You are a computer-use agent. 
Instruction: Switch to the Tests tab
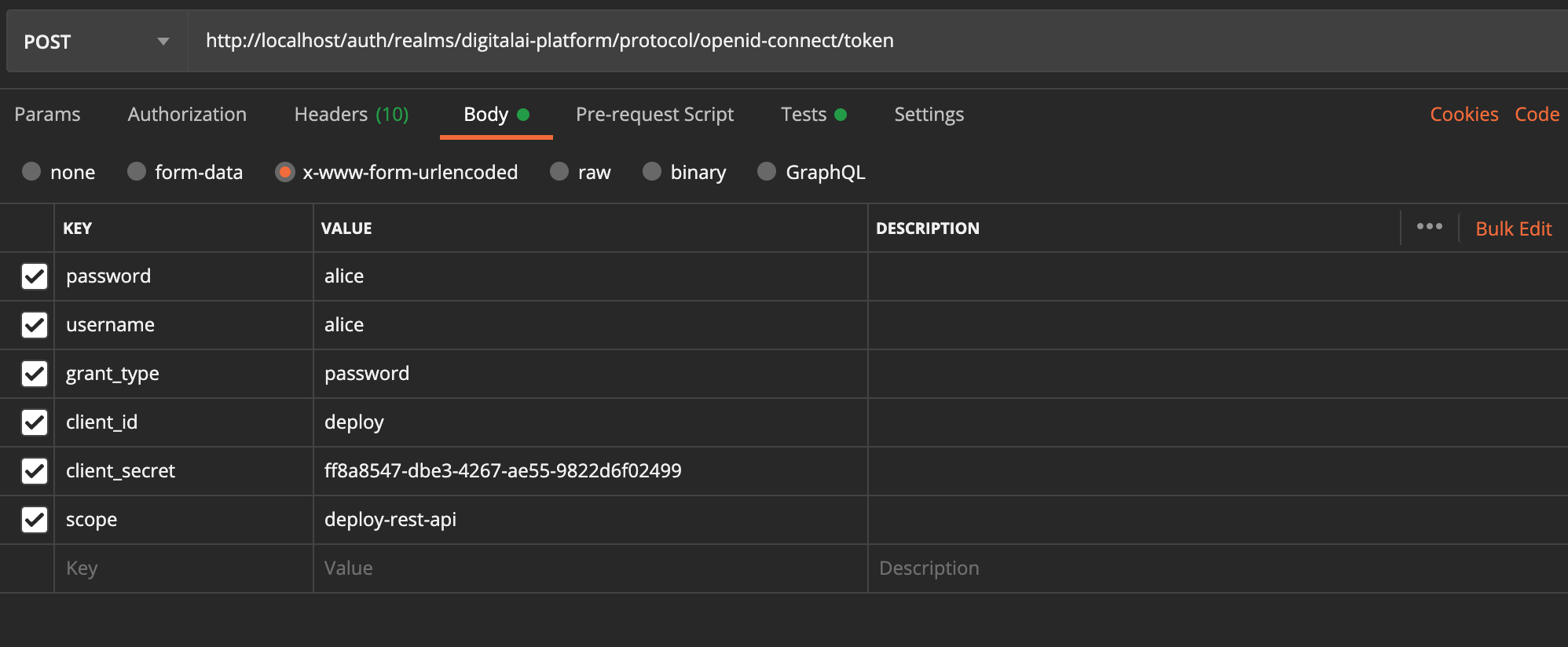(x=813, y=115)
